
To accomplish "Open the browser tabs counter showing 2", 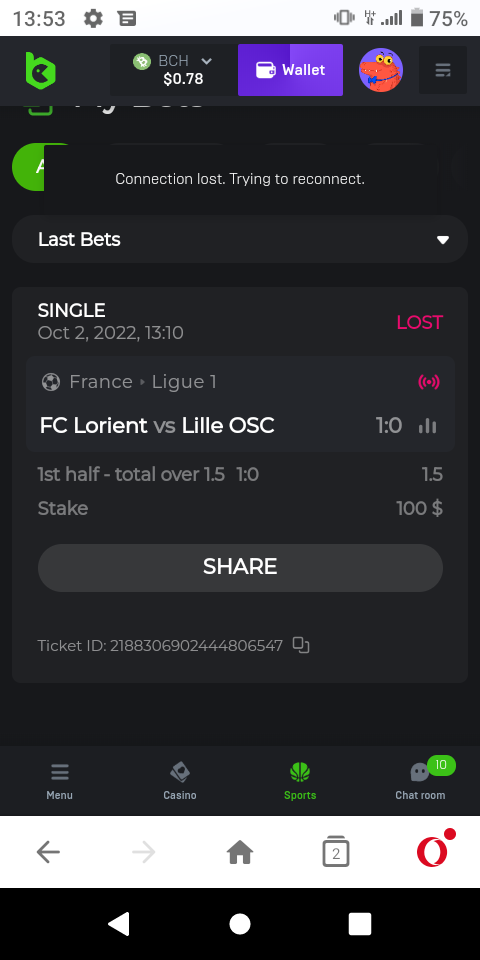I will pyautogui.click(x=336, y=852).
